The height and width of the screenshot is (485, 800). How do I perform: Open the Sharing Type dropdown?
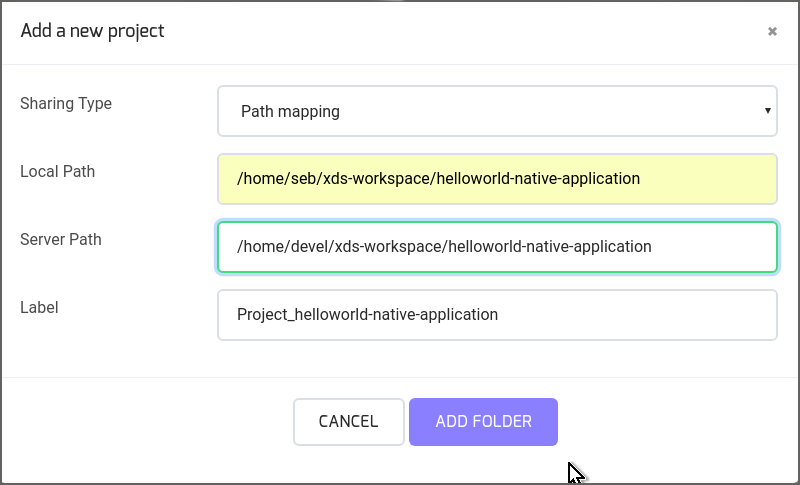point(497,111)
